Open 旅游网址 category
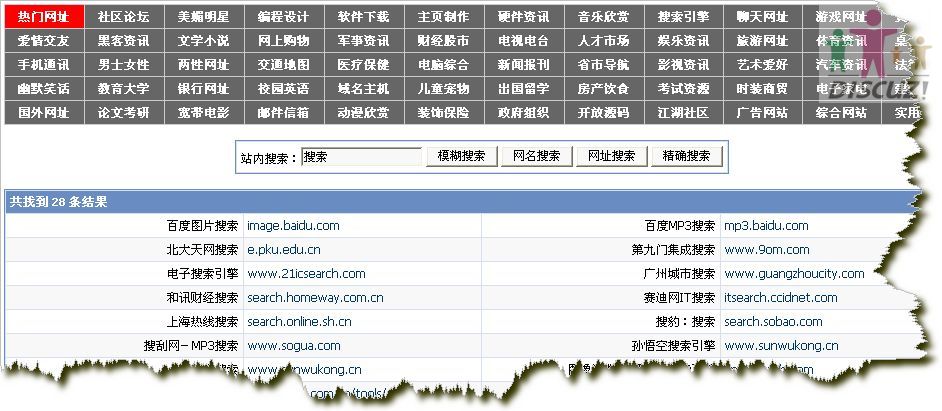Screen dimensions: 942x411 [x=763, y=41]
